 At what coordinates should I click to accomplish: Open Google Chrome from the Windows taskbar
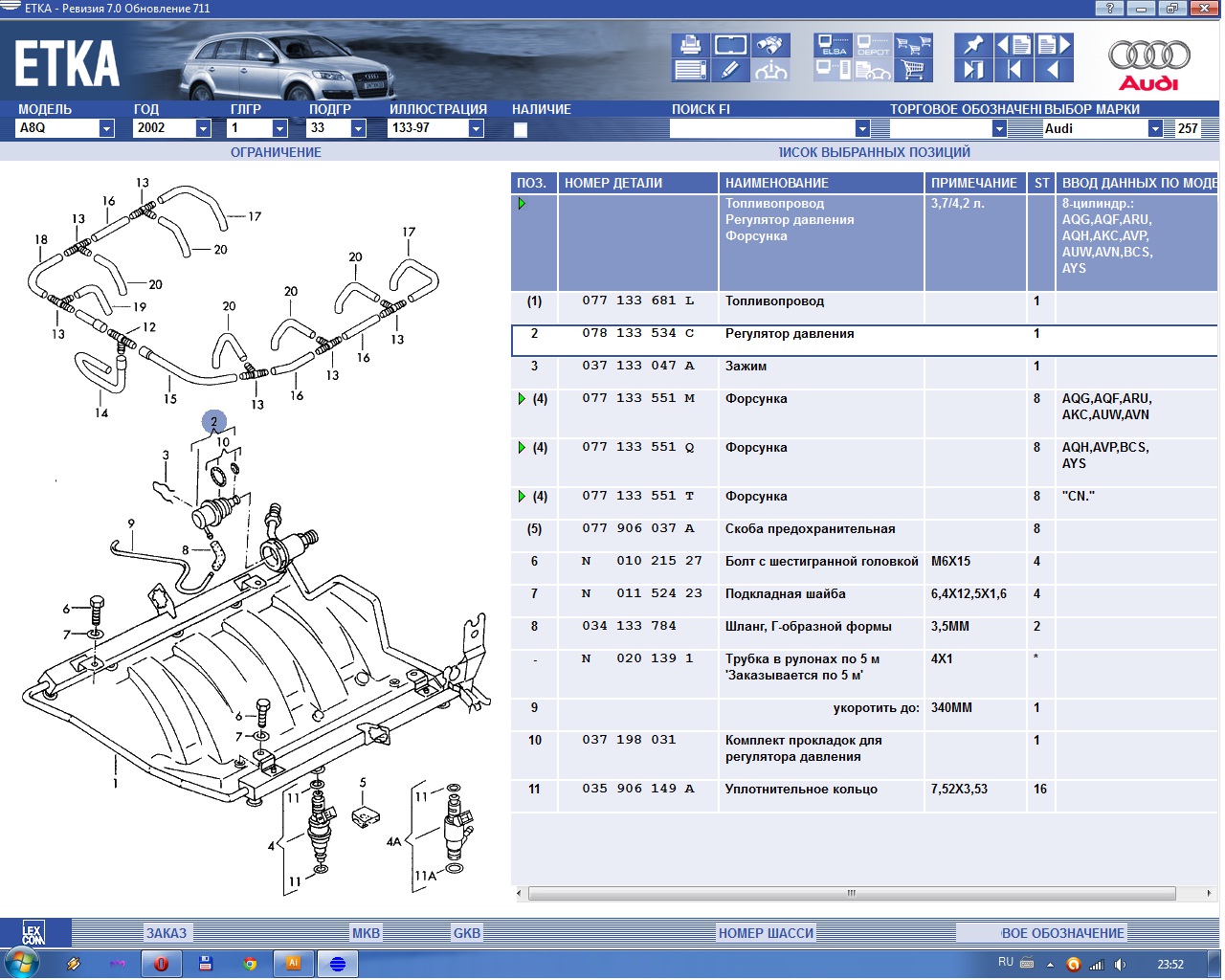click(x=250, y=964)
